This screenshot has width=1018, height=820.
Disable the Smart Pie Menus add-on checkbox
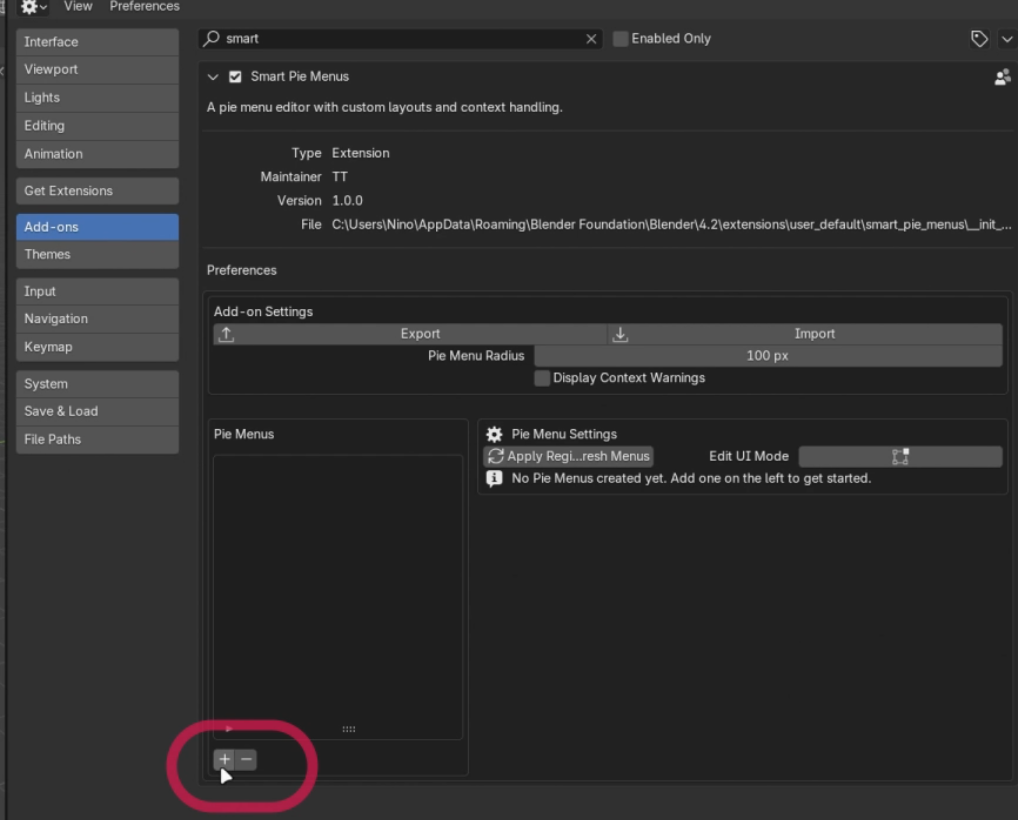point(235,77)
